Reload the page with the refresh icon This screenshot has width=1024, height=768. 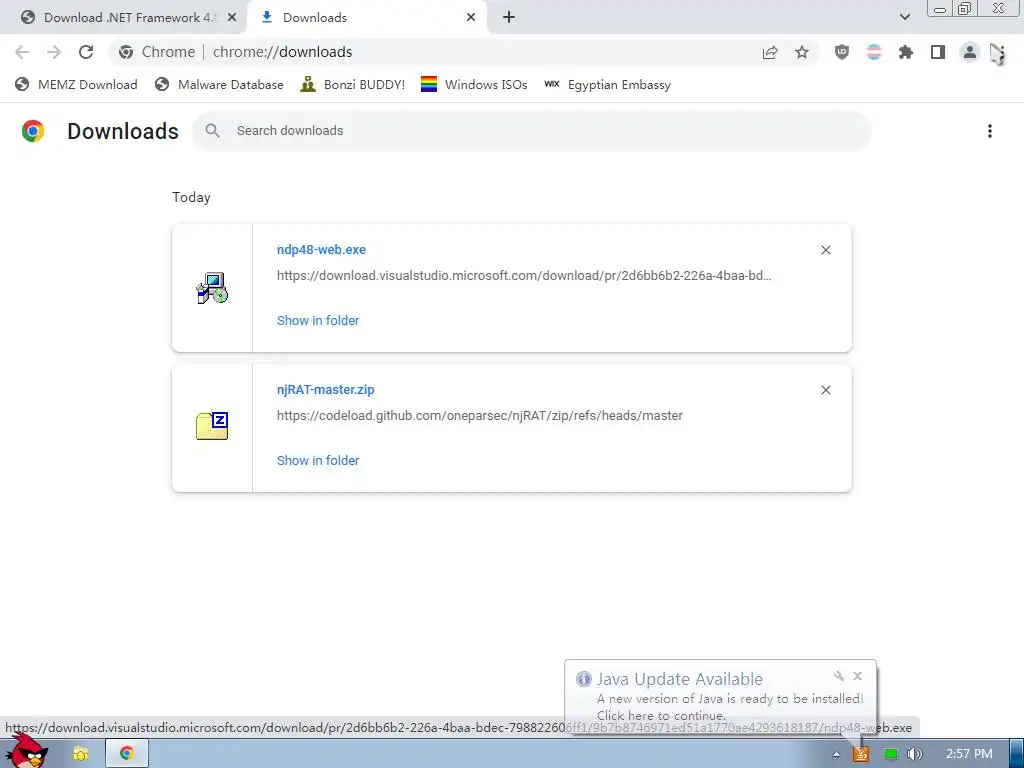point(86,52)
